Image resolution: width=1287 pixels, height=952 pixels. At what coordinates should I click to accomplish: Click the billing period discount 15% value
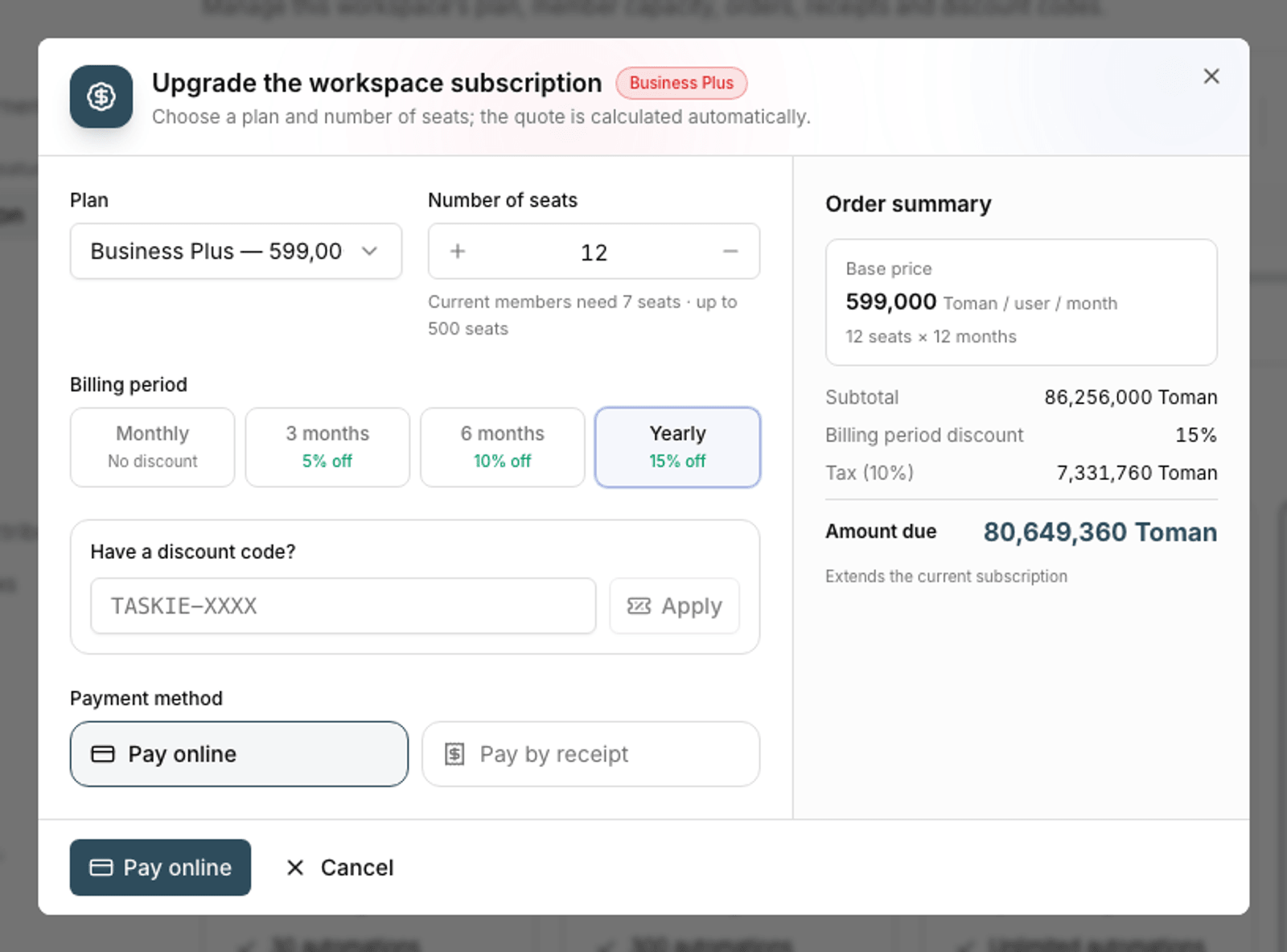(1195, 435)
